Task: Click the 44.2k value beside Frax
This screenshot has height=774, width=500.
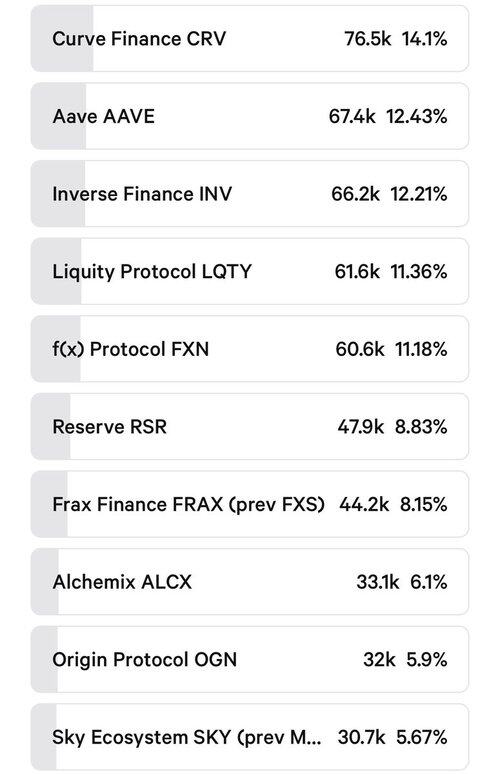Action: tap(364, 504)
